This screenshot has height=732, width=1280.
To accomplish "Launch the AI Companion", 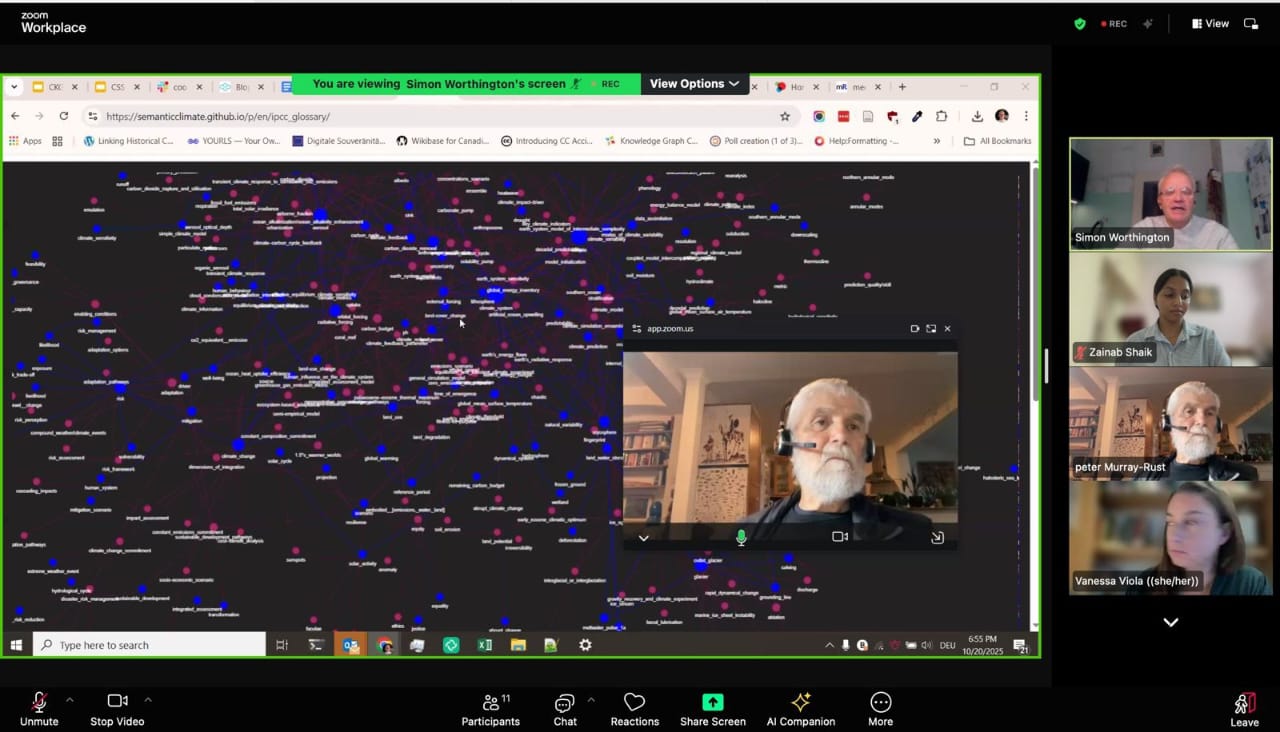I will coord(800,709).
